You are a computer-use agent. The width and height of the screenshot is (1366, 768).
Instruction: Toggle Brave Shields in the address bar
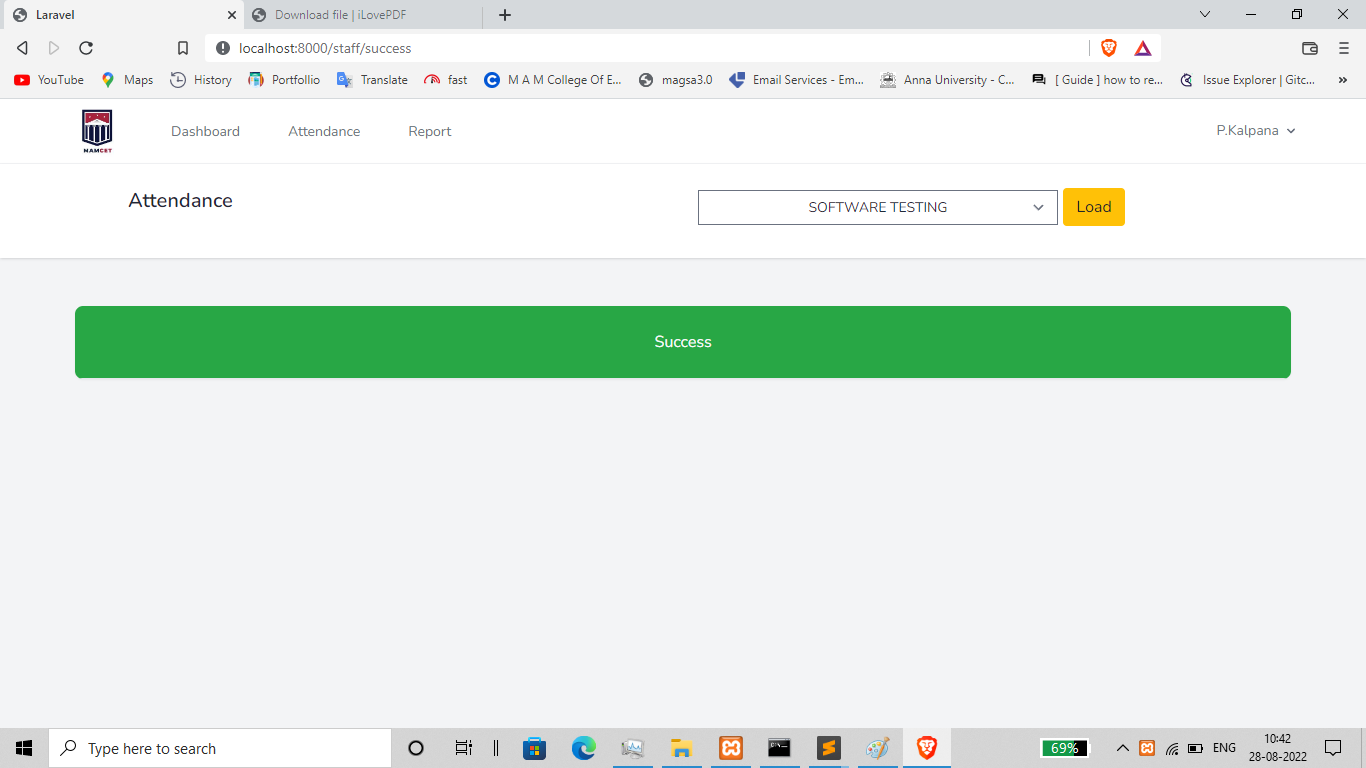click(1109, 47)
